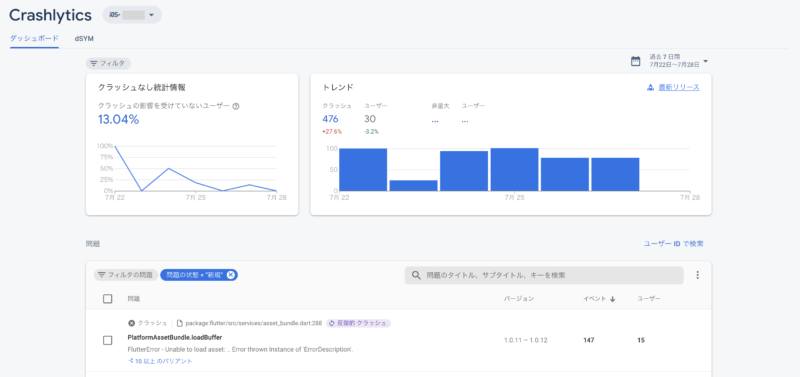Viewport: 800px width, 377px height.
Task: Select the 非重大 trend metric
Action: [439, 113]
